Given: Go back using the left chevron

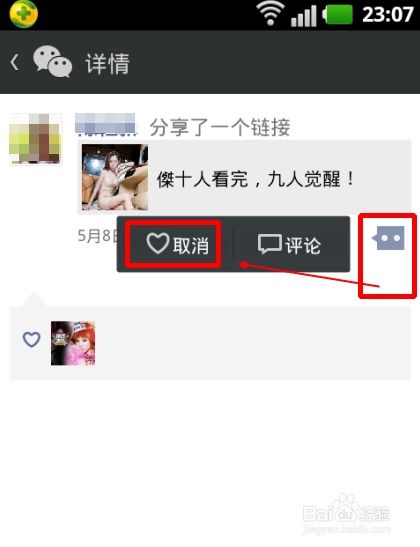Looking at the screenshot, I should (15, 63).
